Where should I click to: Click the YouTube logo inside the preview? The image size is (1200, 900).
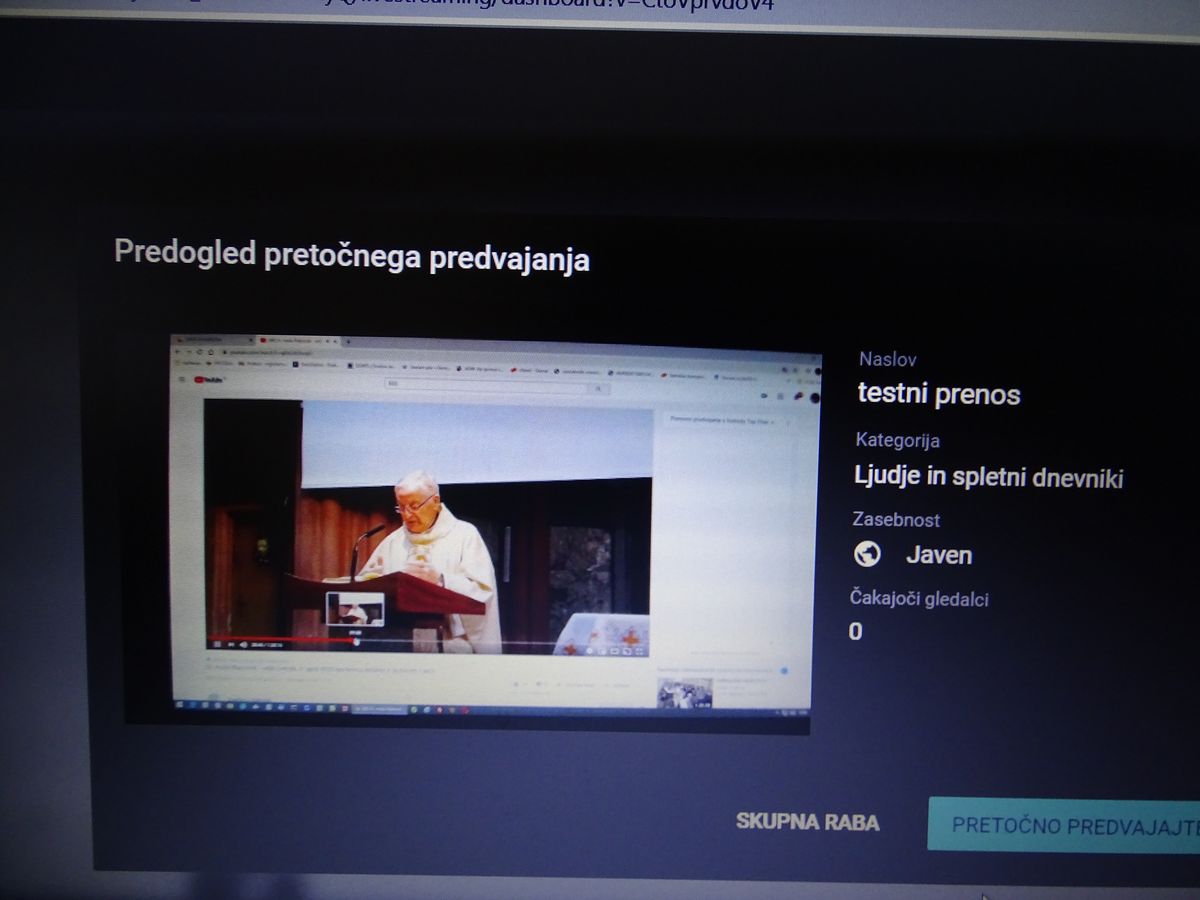point(210,380)
